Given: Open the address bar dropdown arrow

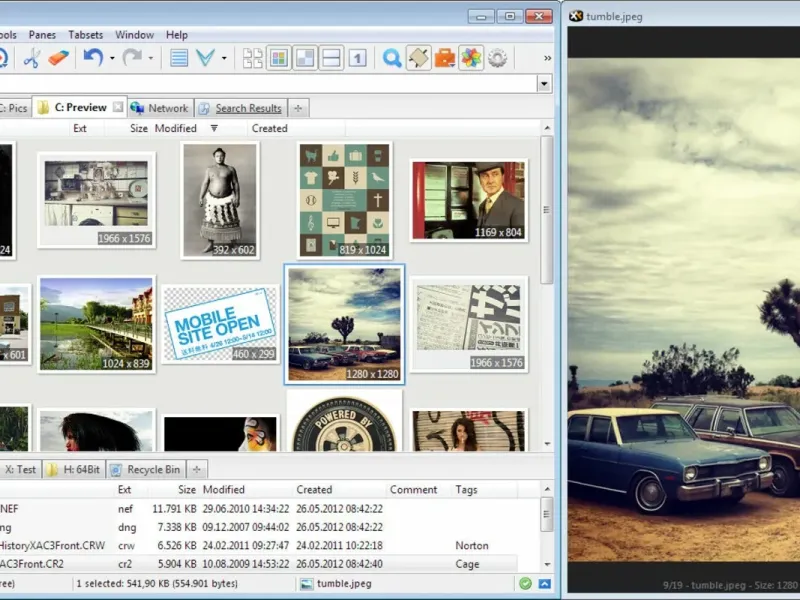Looking at the screenshot, I should (544, 84).
